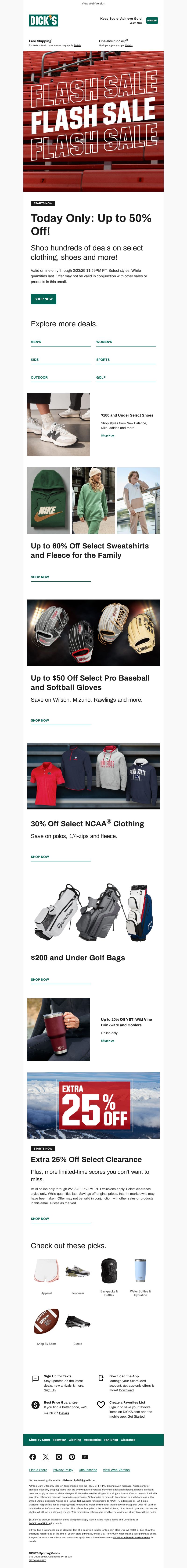Viewport: 187px width, 1568px height.
Task: Click the Best Price Guarantee dollar icon
Action: (x=35, y=1404)
